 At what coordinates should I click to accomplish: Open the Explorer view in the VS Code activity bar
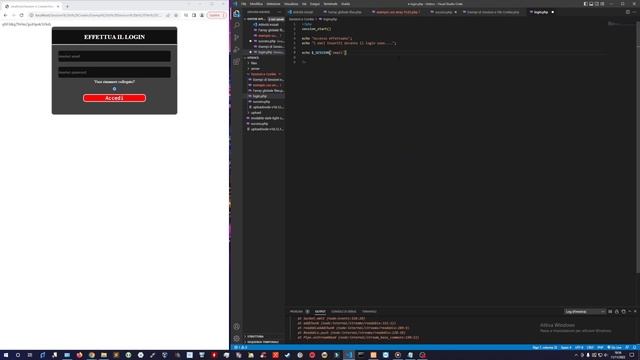pos(237,13)
